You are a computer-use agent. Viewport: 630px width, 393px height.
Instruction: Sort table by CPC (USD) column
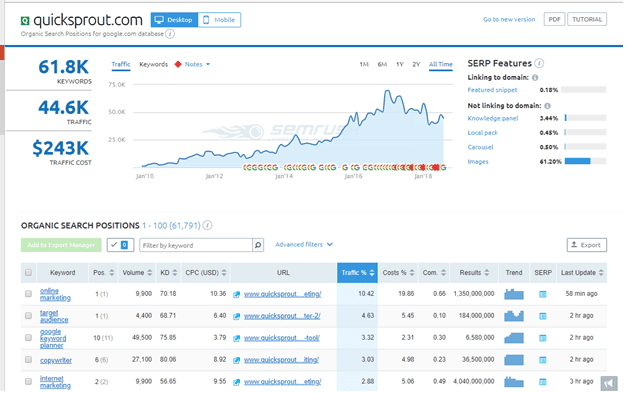click(x=206, y=273)
